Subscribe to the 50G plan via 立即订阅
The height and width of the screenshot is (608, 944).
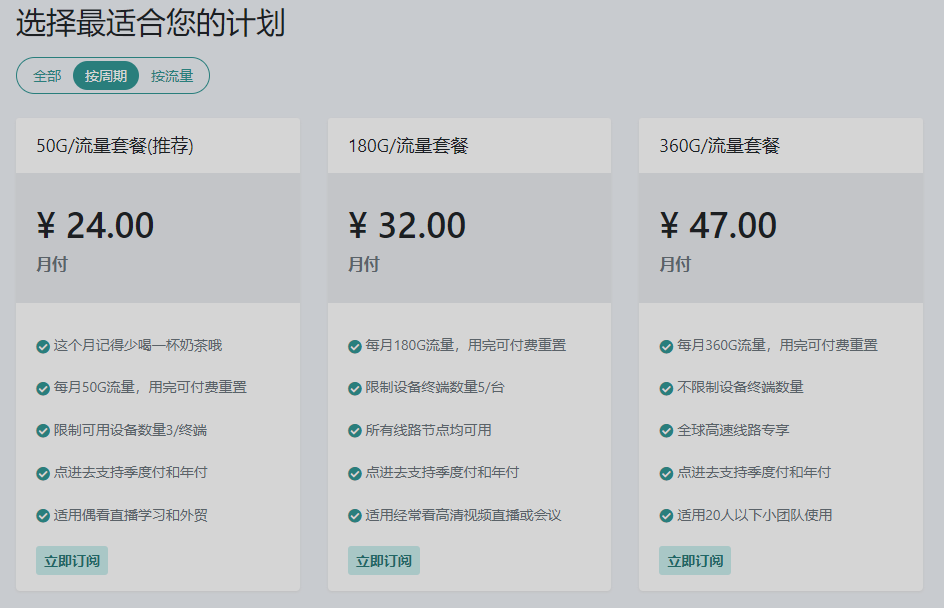tap(72, 561)
